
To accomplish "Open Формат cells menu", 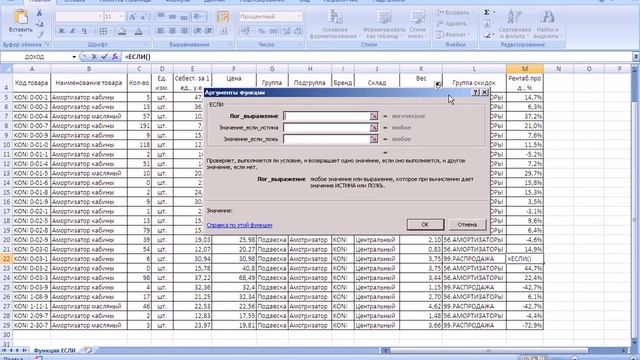I will pos(452,35).
